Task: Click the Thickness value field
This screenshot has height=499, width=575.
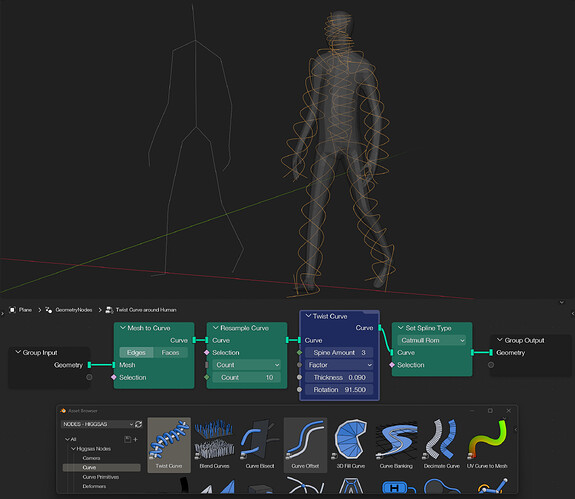Action: pyautogui.click(x=340, y=377)
